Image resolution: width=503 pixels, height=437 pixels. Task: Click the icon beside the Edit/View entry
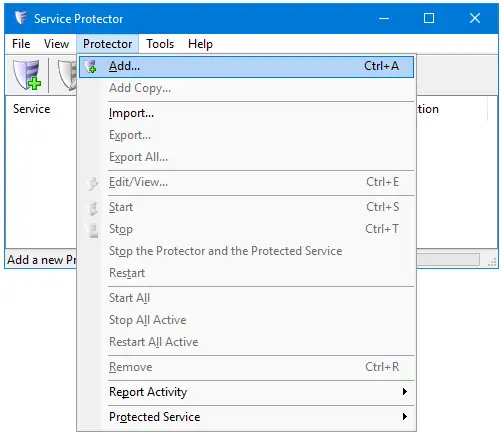pos(92,183)
